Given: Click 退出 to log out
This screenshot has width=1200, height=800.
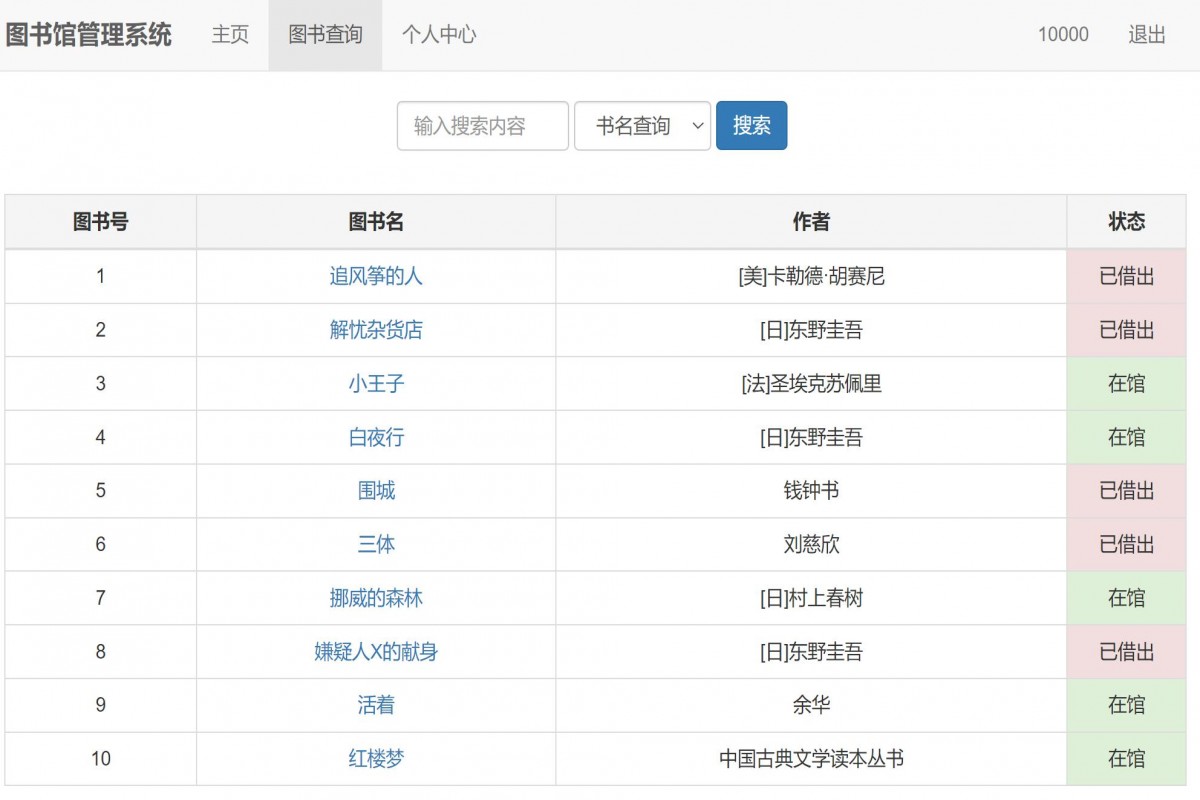Looking at the screenshot, I should click(x=1144, y=35).
